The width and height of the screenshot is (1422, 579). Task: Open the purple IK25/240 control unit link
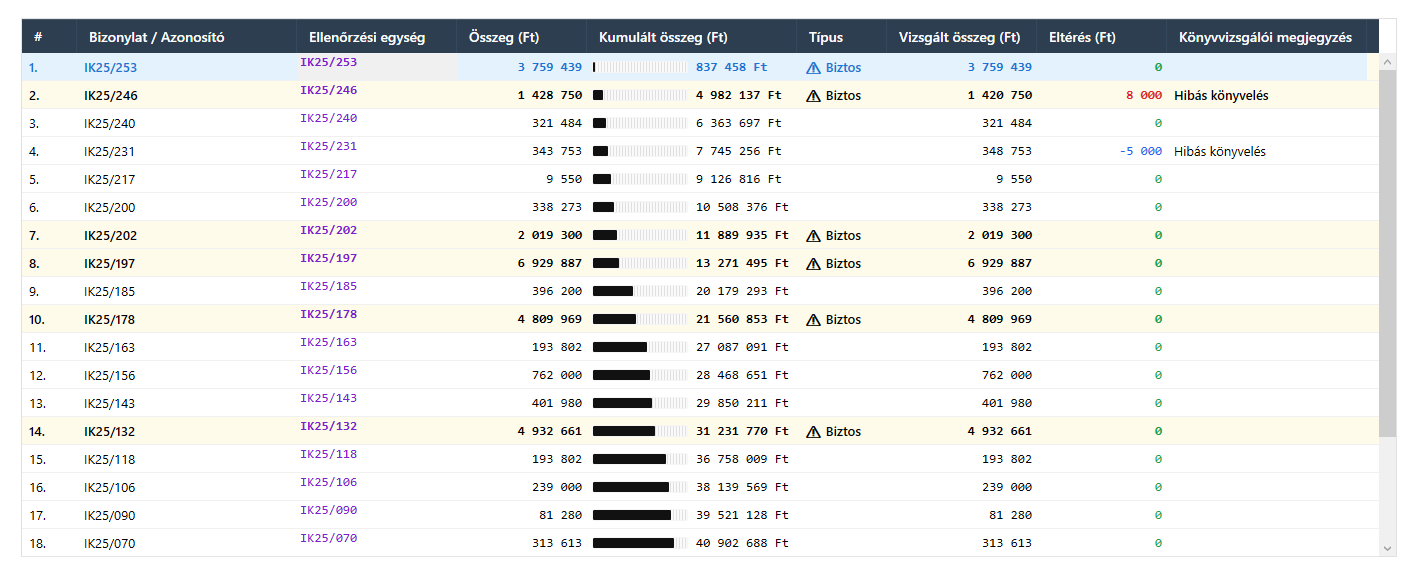tap(328, 119)
